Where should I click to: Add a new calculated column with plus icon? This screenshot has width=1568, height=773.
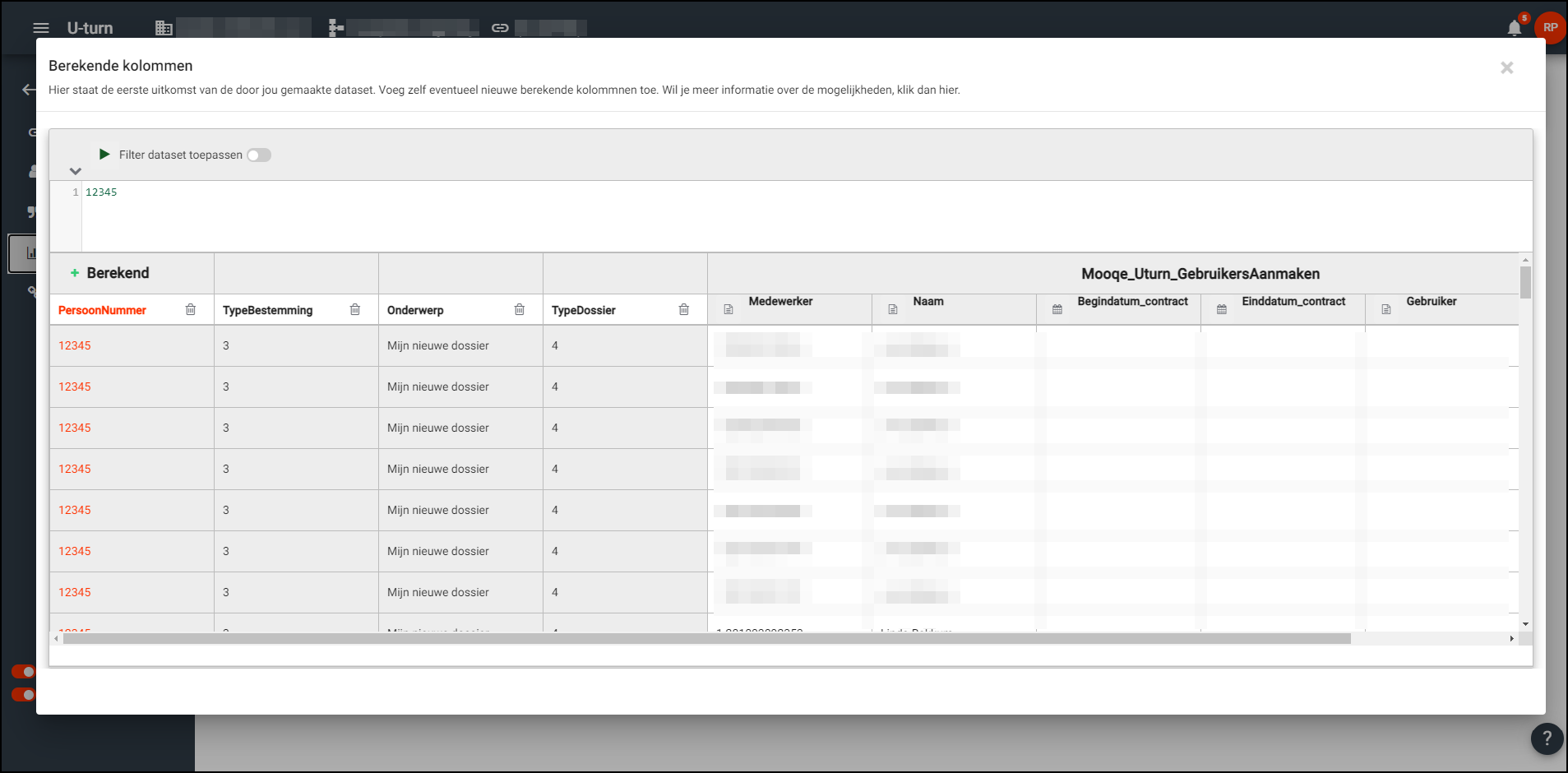tap(75, 273)
